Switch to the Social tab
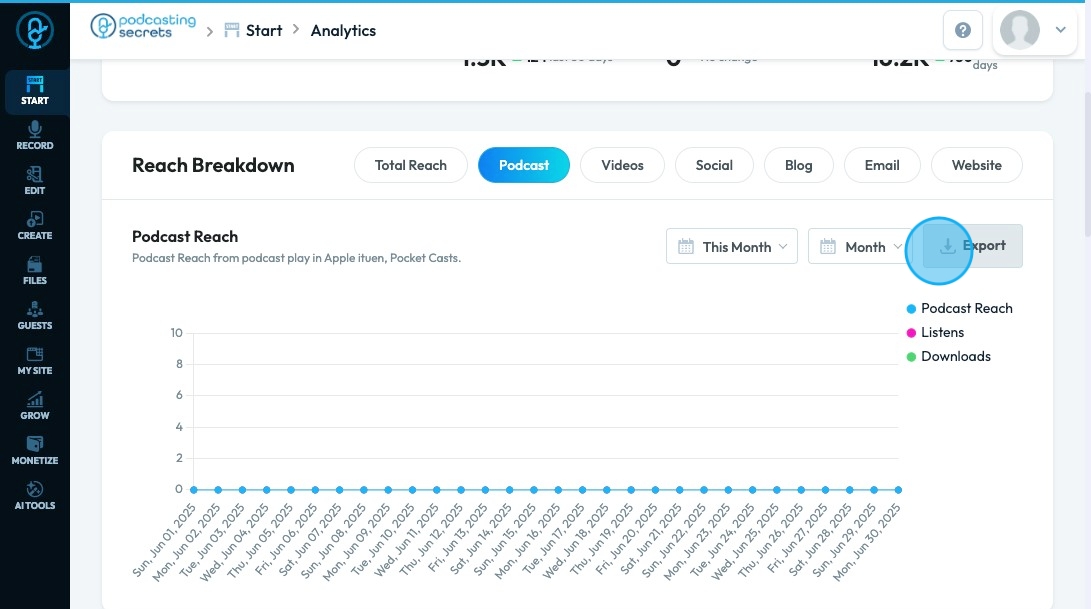Image resolution: width=1091 pixels, height=609 pixels. [x=714, y=165]
